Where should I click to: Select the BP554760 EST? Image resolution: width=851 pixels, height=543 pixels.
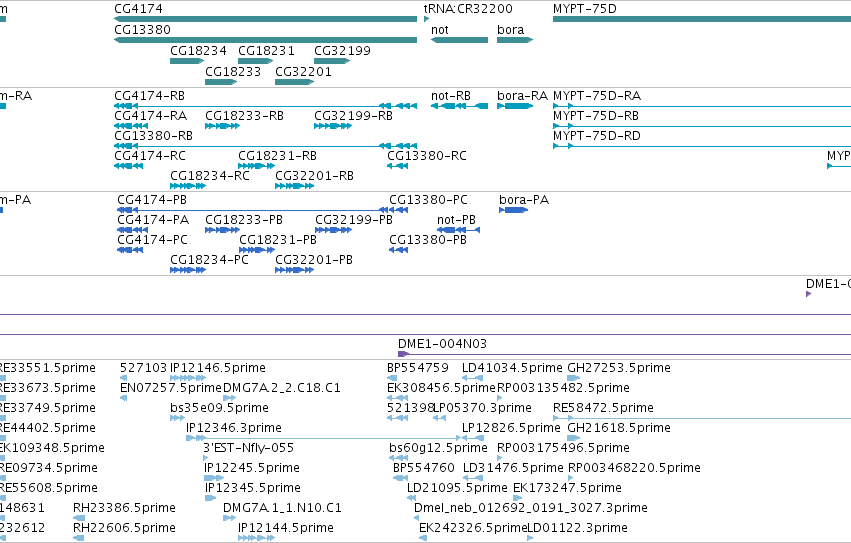(x=400, y=478)
